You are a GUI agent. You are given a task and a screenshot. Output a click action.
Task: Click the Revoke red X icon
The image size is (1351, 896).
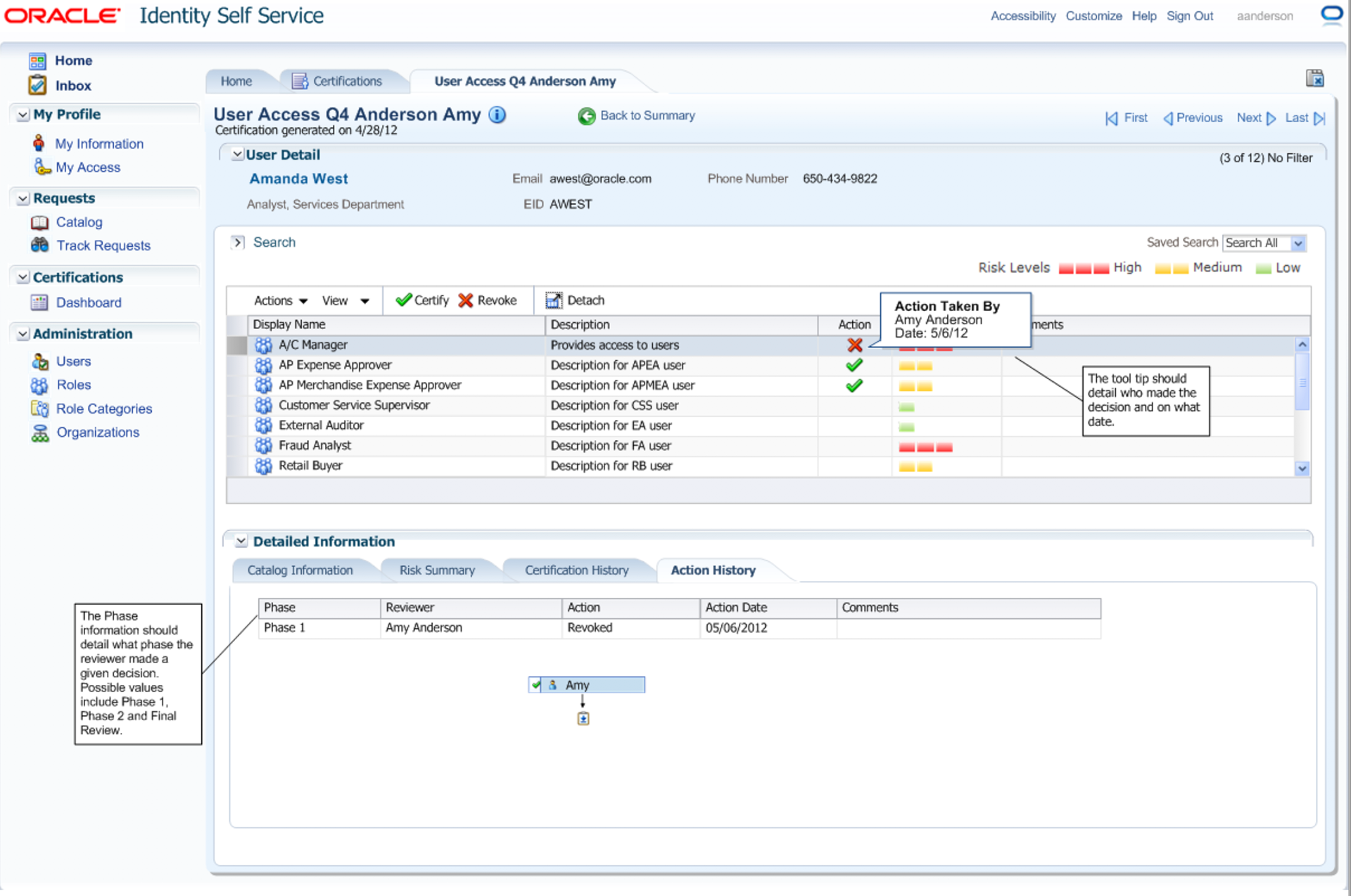(x=465, y=301)
